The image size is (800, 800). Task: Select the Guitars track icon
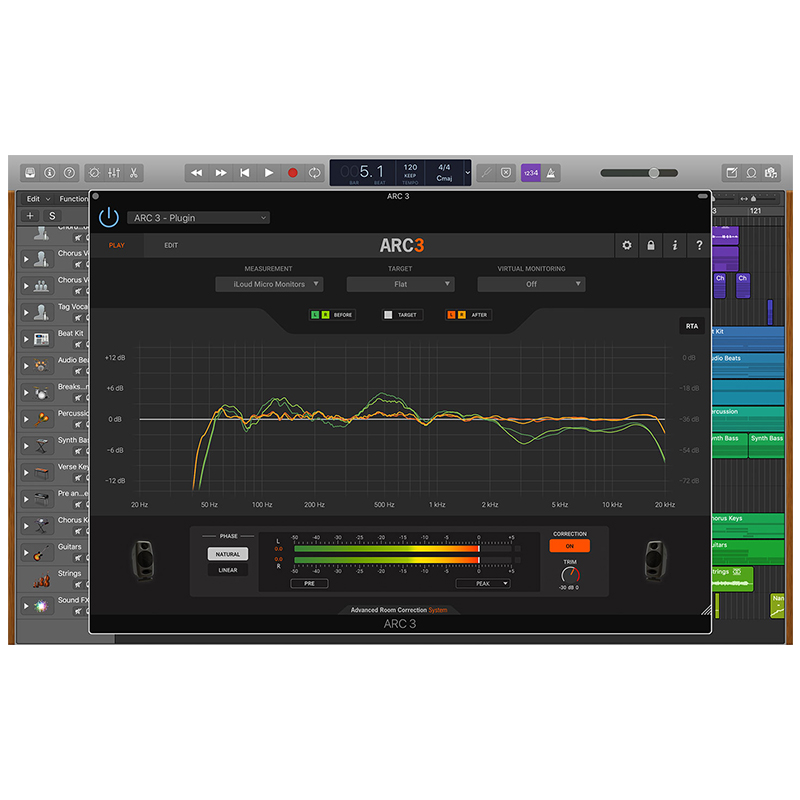pyautogui.click(x=41, y=553)
